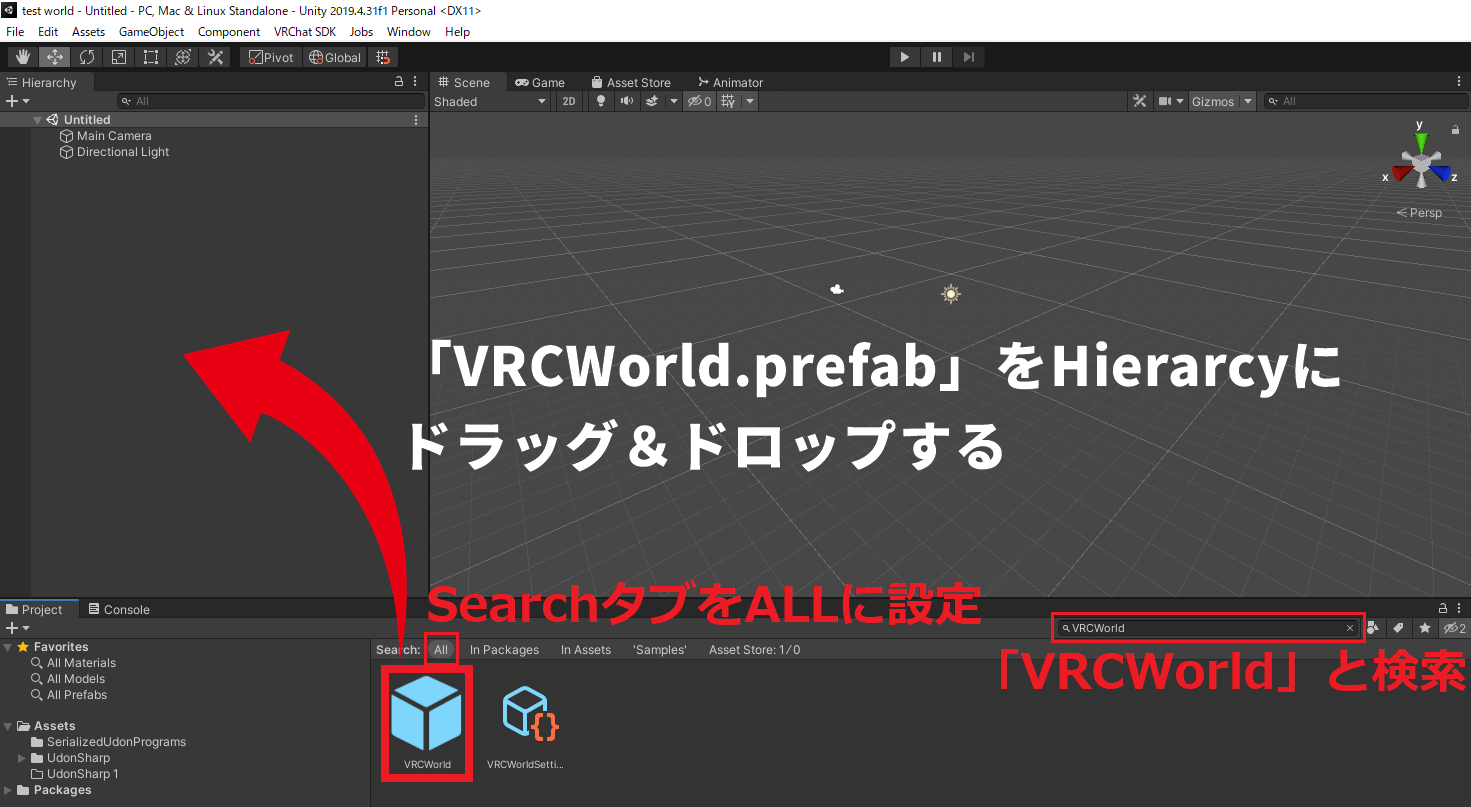The width and height of the screenshot is (1471, 807).
Task: Click the In Packages search filter
Action: [504, 649]
